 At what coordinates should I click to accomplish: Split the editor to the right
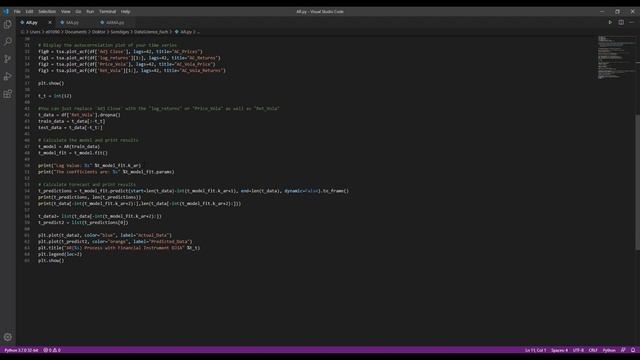pos(621,22)
